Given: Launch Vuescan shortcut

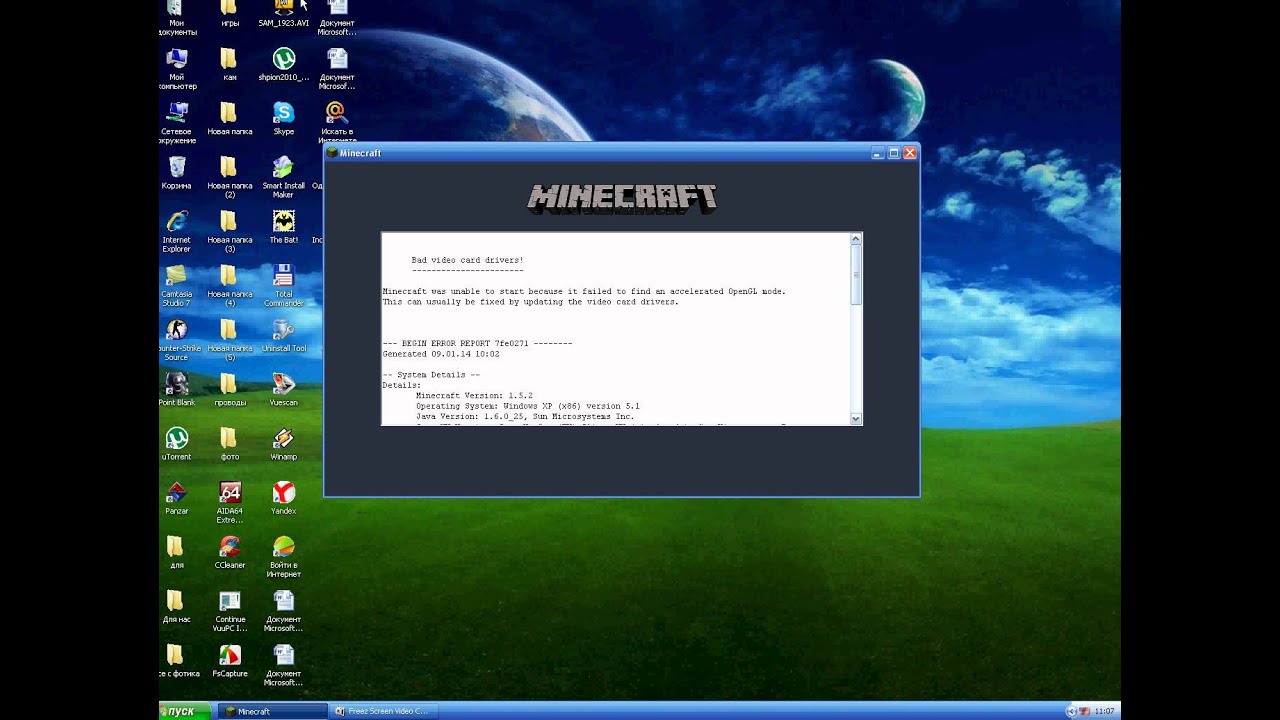Looking at the screenshot, I should coord(284,389).
